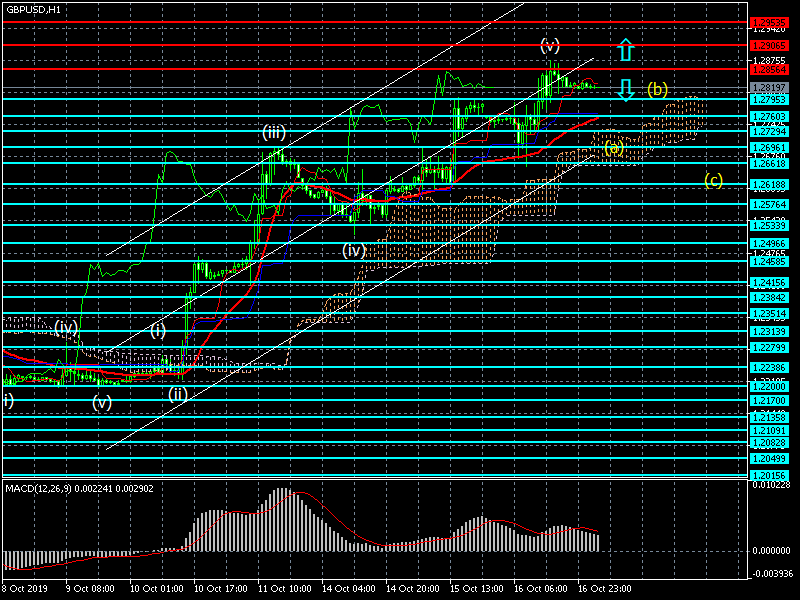Select the cyan up arrow chart object

tap(626, 50)
